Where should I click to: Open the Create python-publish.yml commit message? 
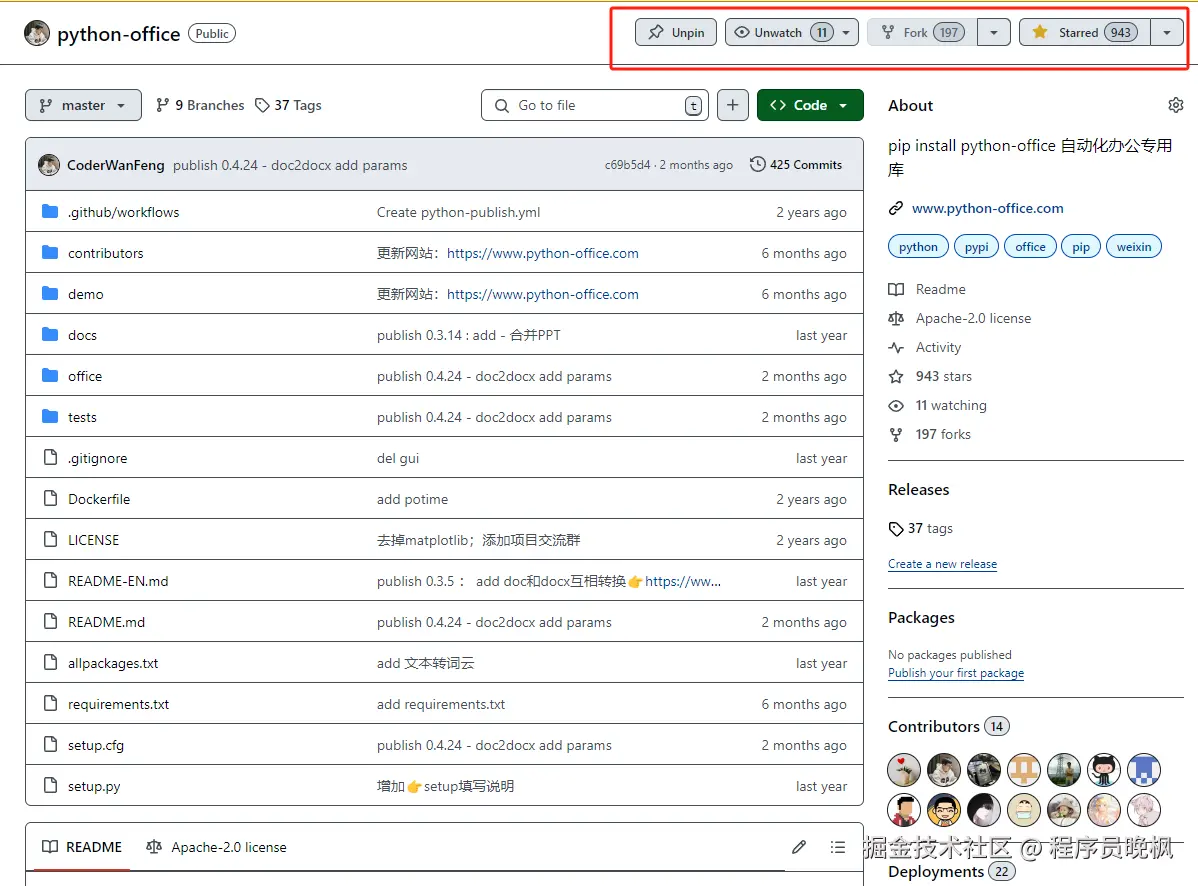click(458, 212)
